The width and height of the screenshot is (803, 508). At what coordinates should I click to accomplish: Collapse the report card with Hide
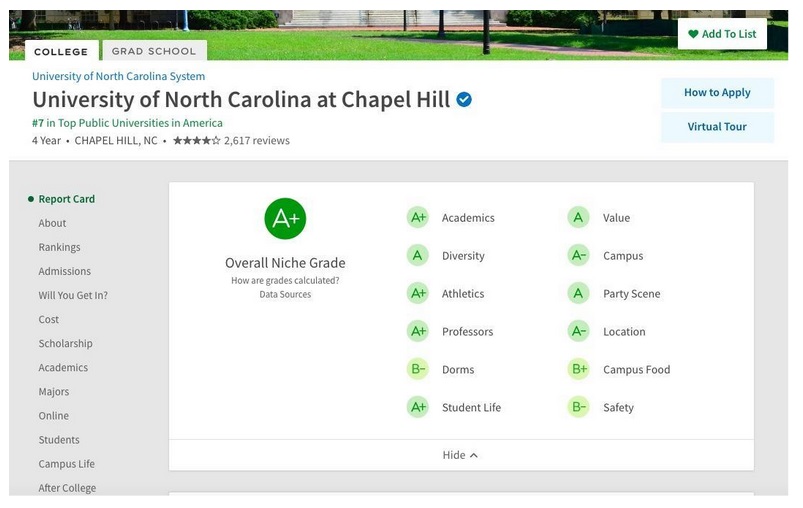pos(460,455)
